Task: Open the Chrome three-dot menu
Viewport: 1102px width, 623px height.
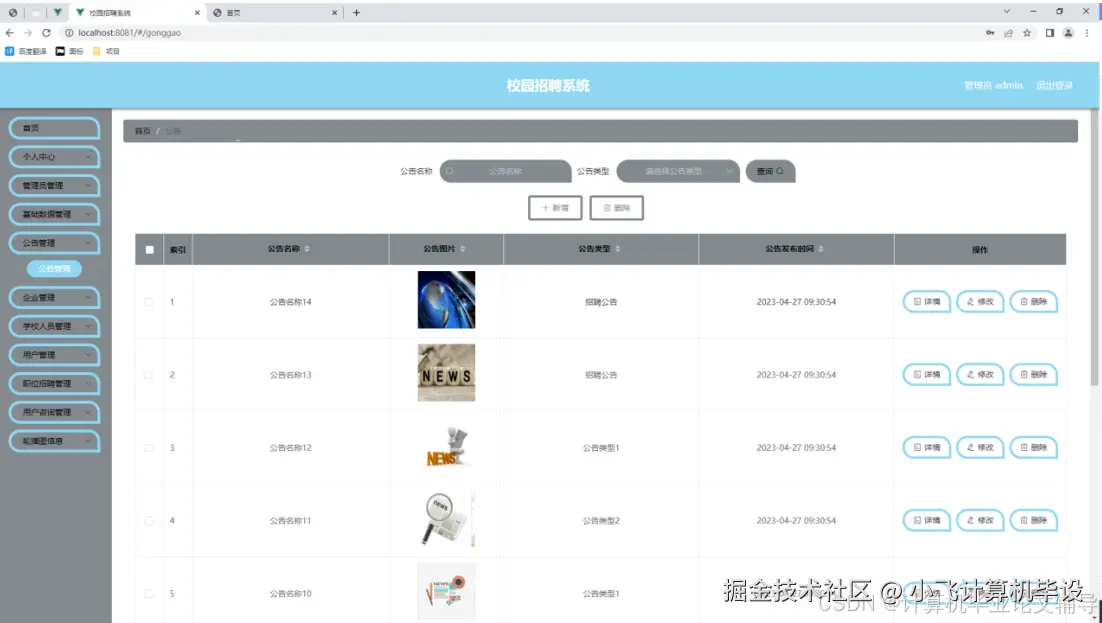Action: pos(1087,33)
